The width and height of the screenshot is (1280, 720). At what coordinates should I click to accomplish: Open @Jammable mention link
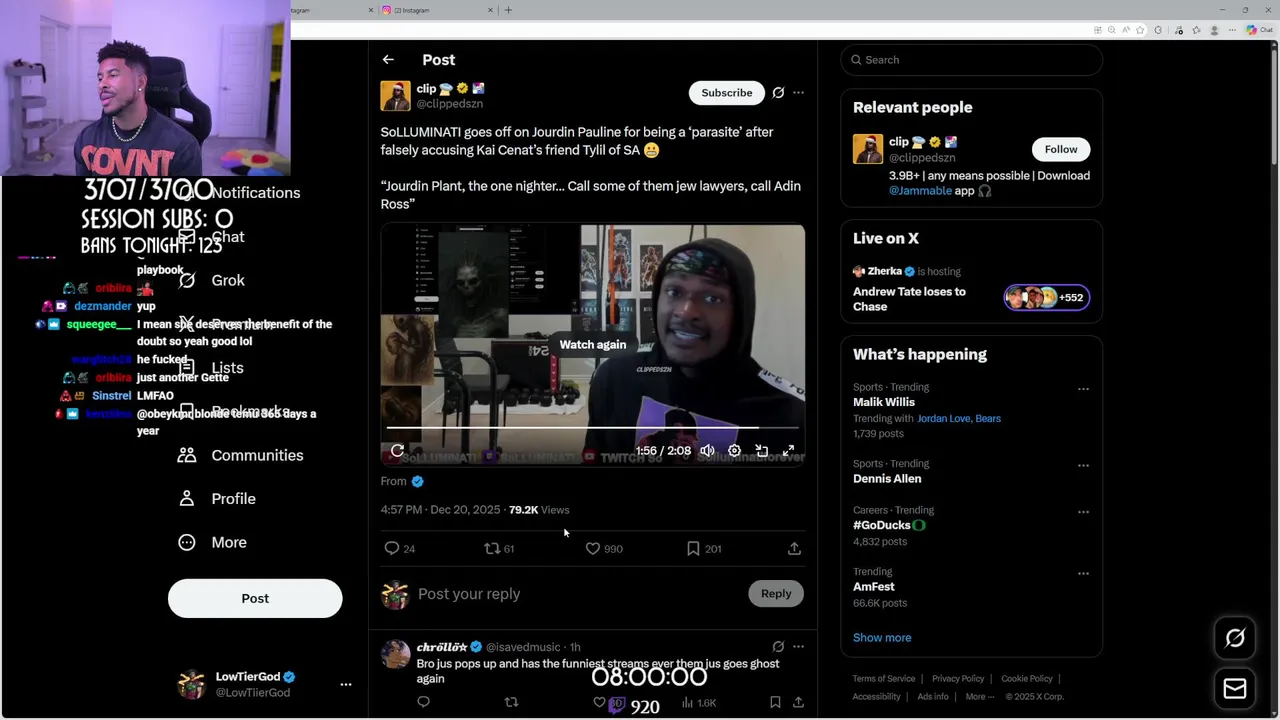point(920,191)
